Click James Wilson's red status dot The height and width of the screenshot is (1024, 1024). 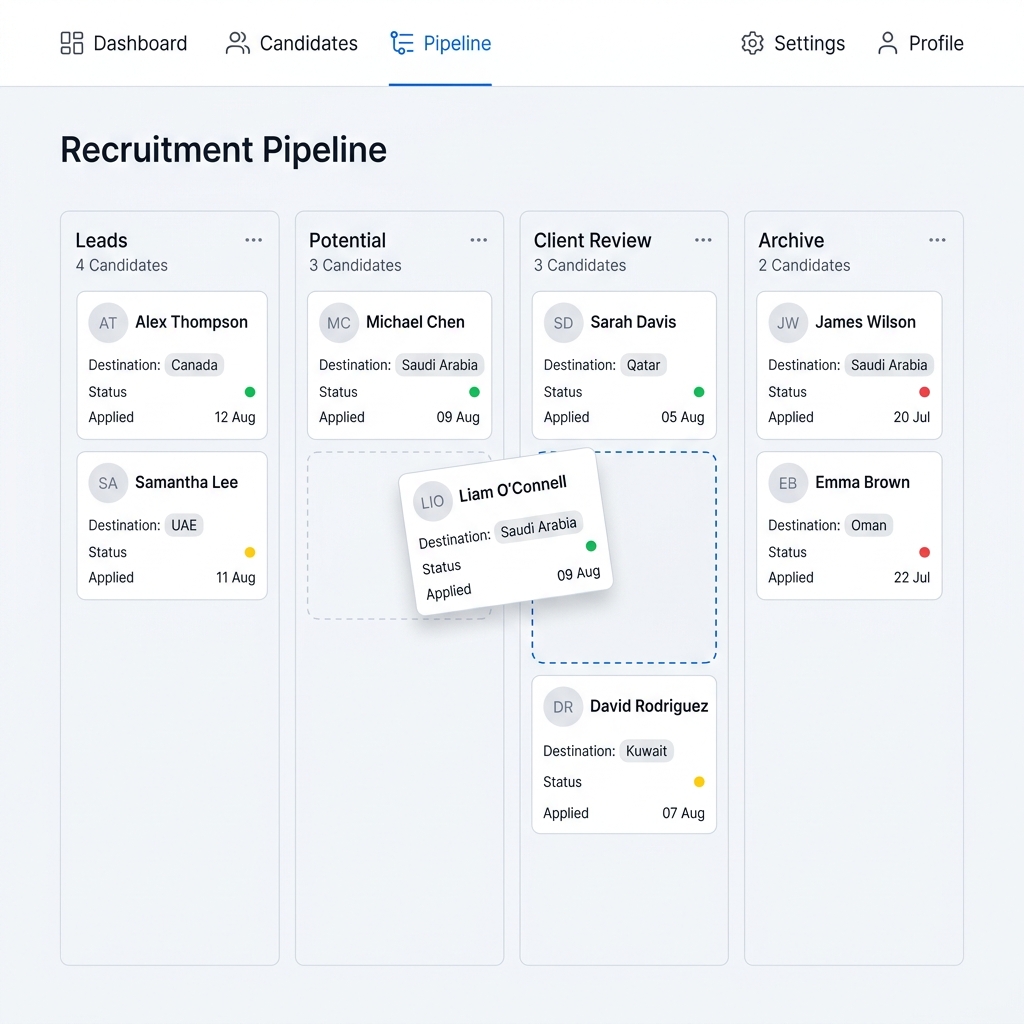point(924,392)
